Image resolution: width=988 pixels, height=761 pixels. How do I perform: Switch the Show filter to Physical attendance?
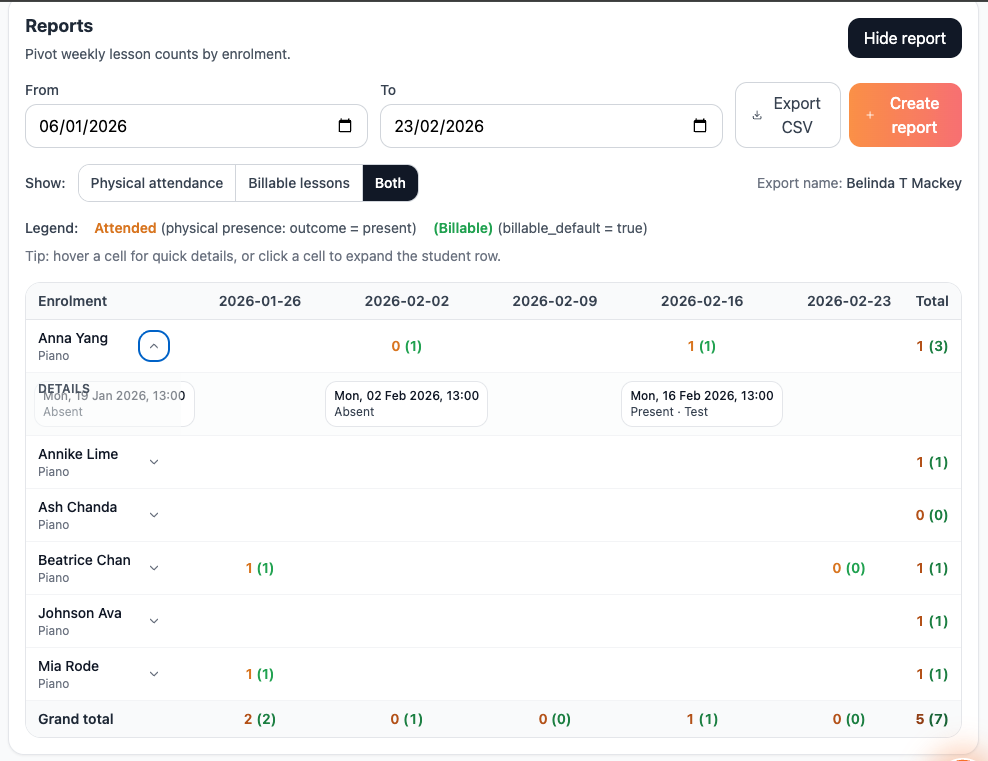point(156,183)
